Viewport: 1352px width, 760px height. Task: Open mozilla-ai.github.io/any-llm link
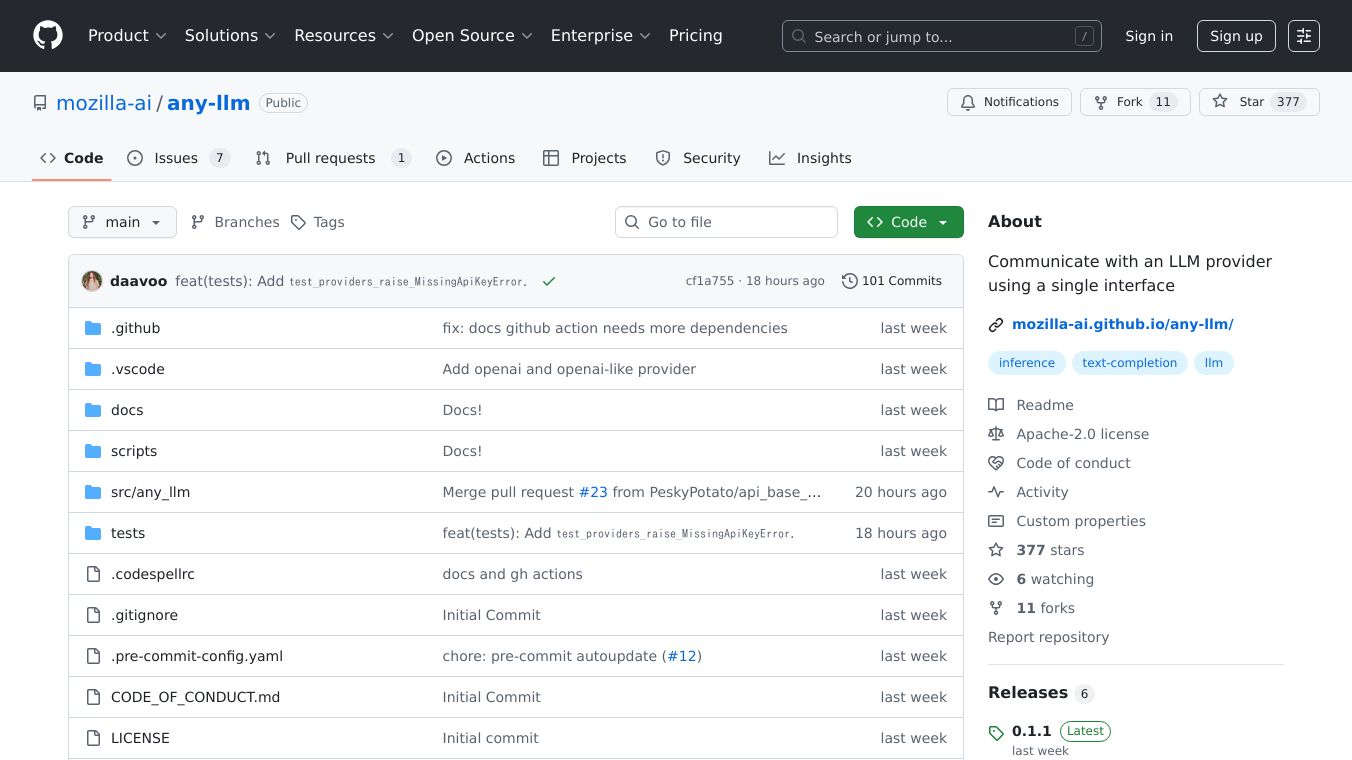pyautogui.click(x=1122, y=324)
